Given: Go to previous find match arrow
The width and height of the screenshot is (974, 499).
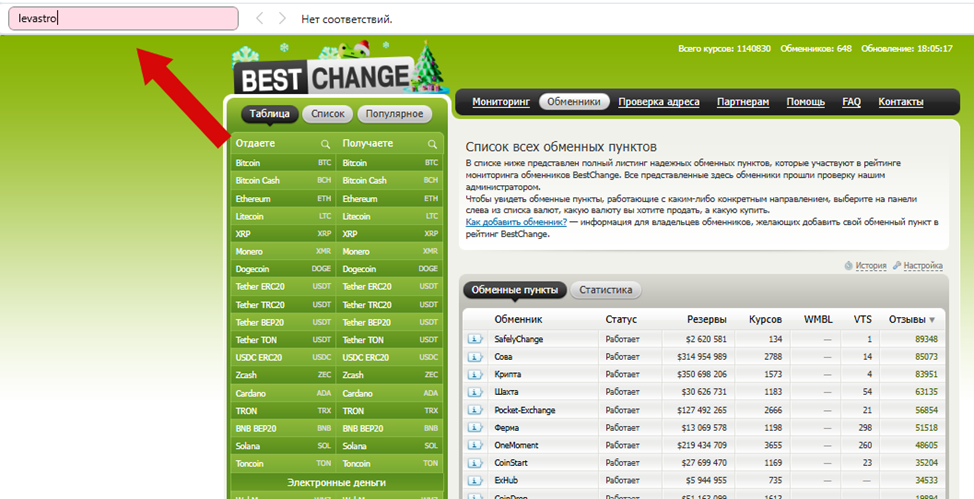Looking at the screenshot, I should click(260, 19).
